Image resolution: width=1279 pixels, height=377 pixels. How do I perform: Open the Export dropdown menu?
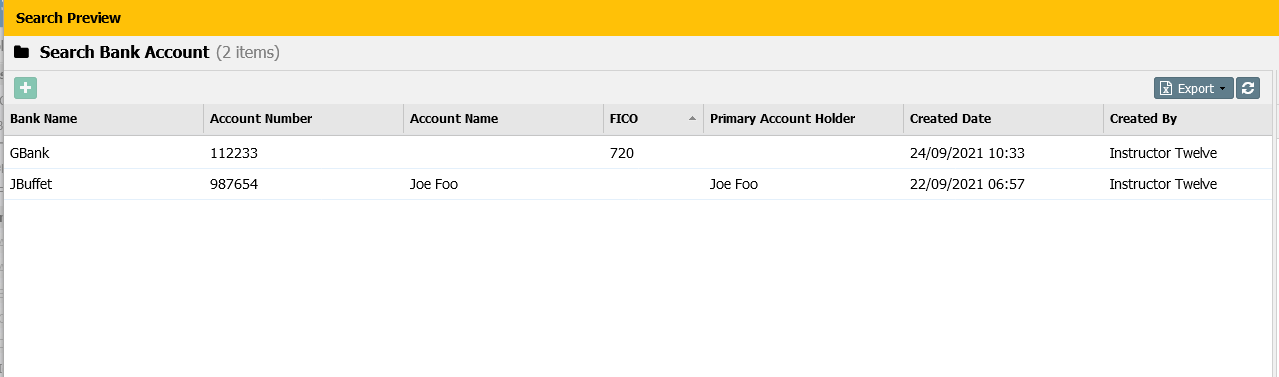[1194, 88]
